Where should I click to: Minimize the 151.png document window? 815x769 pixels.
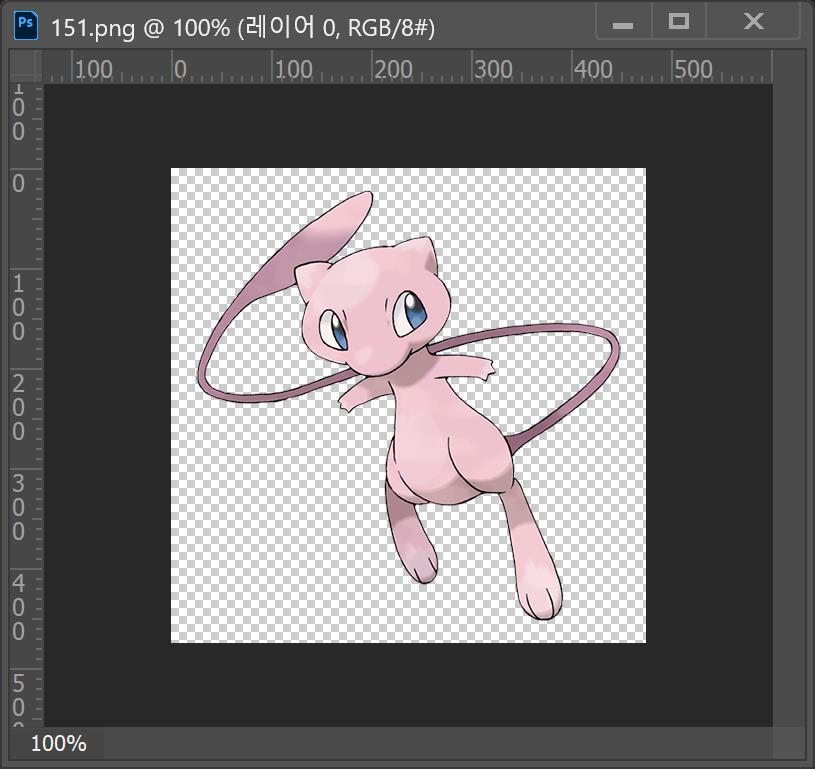[623, 23]
